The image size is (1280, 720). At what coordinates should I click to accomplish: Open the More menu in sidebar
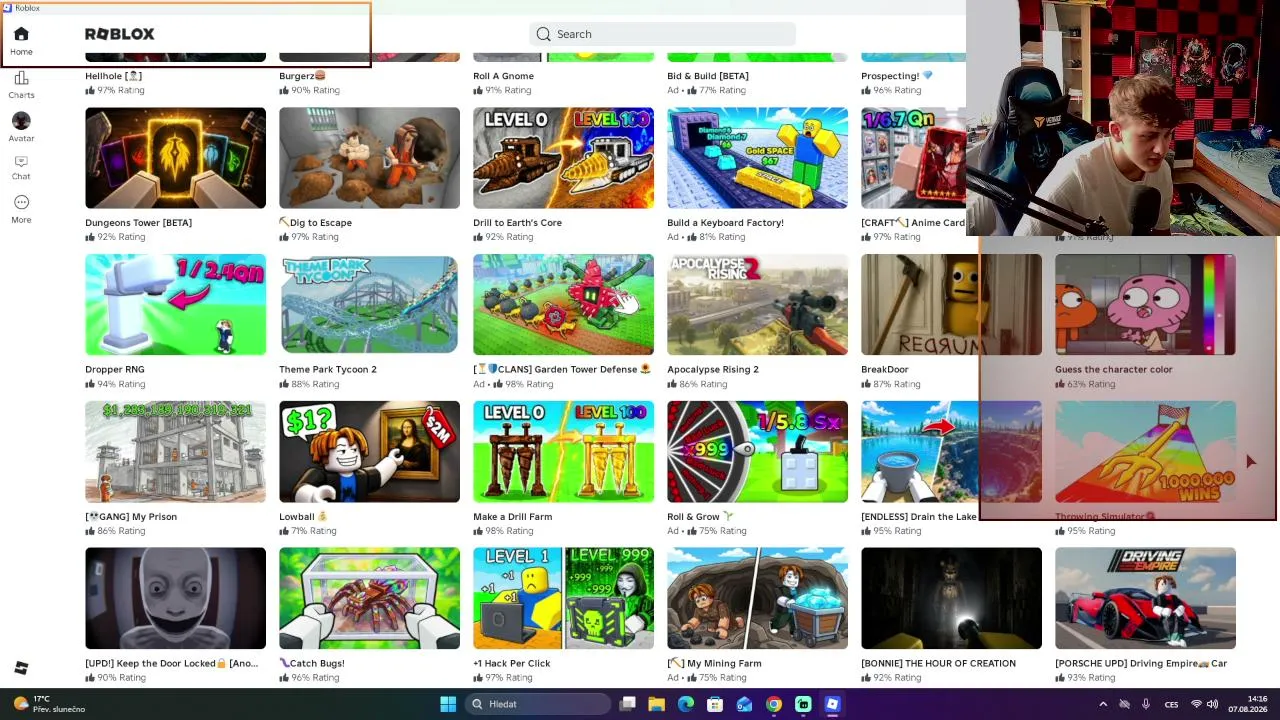21,202
